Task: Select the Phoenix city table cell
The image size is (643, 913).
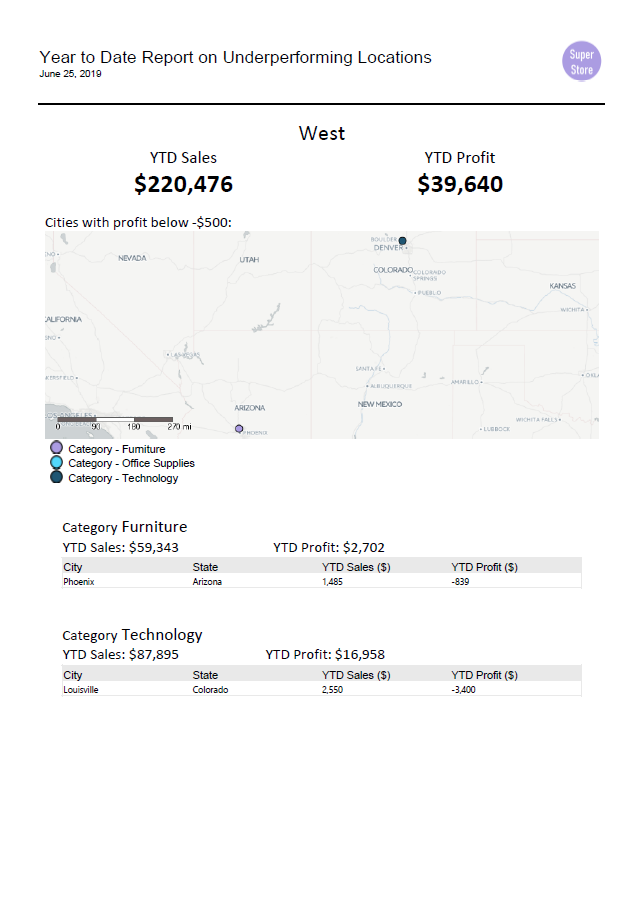Action: (x=79, y=582)
